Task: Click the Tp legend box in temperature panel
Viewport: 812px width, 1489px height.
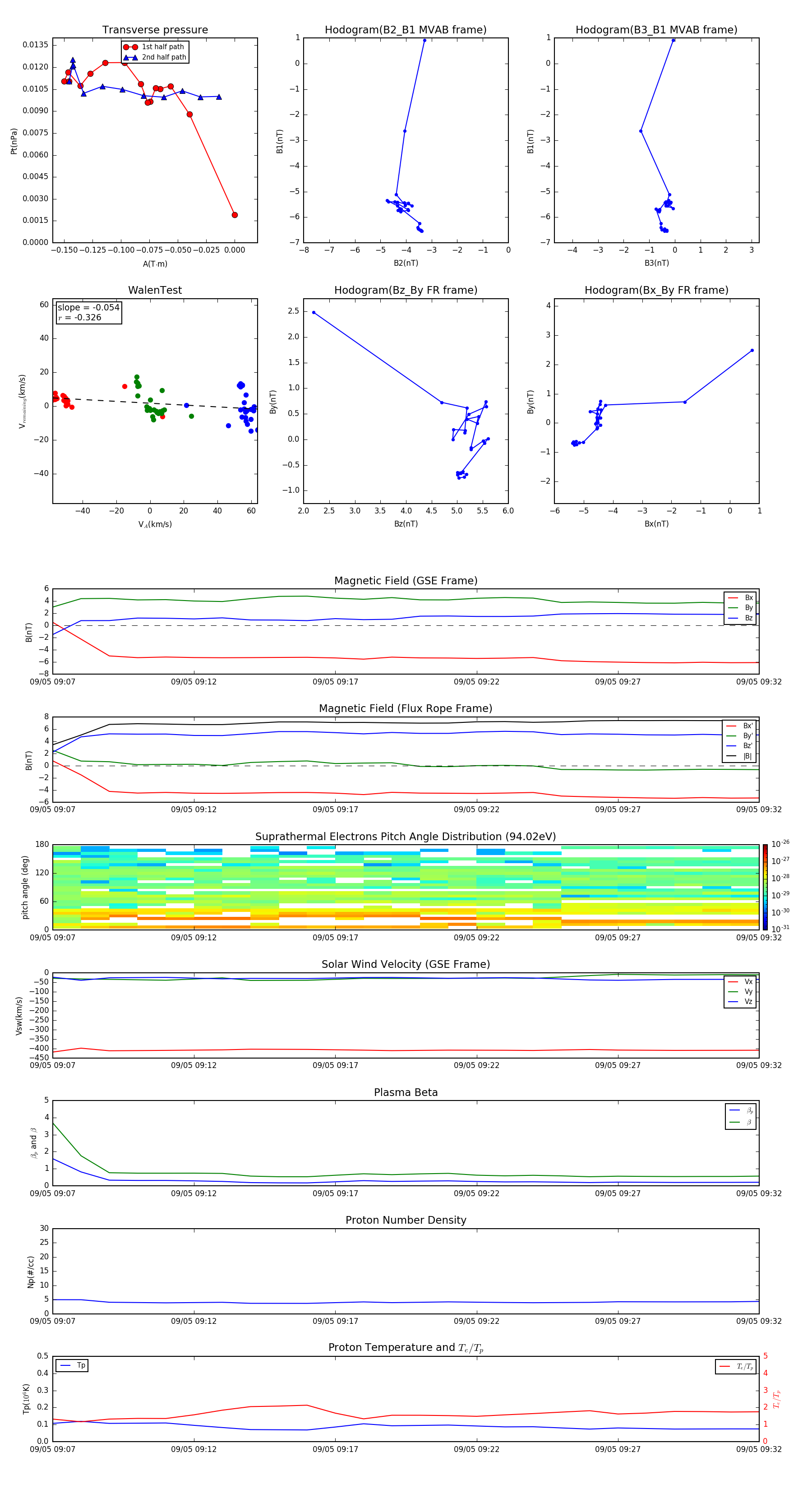Action: [x=72, y=1365]
